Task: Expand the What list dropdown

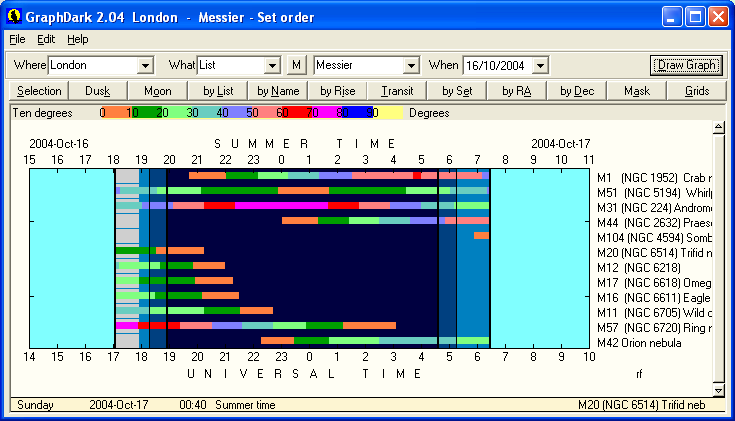Action: click(272, 66)
